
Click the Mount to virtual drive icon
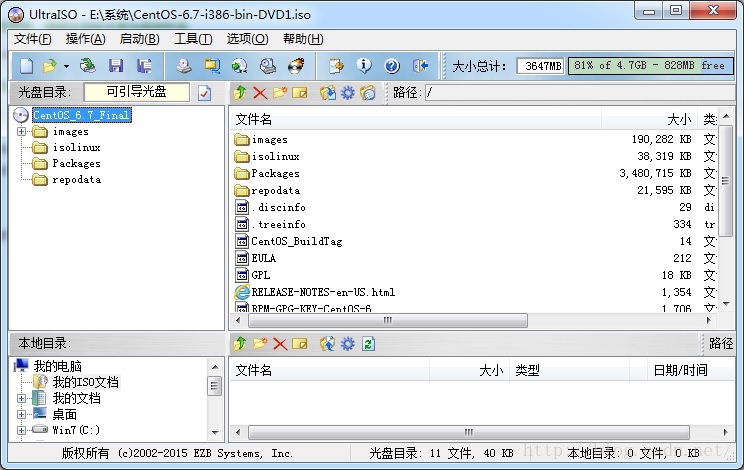[268, 66]
